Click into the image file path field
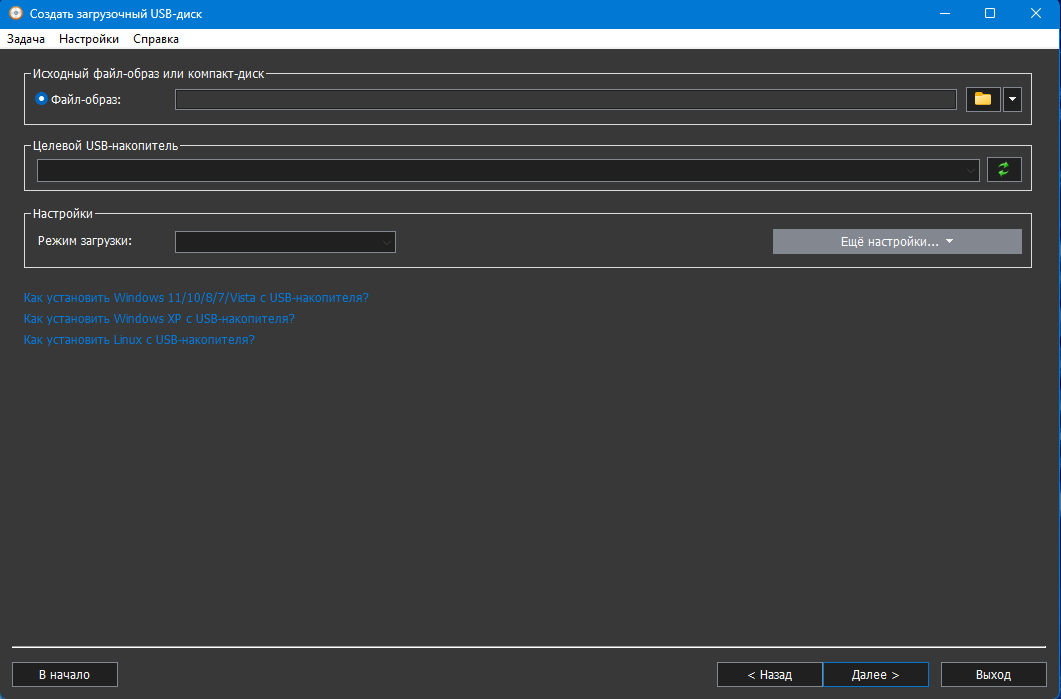1061x699 pixels. [565, 99]
